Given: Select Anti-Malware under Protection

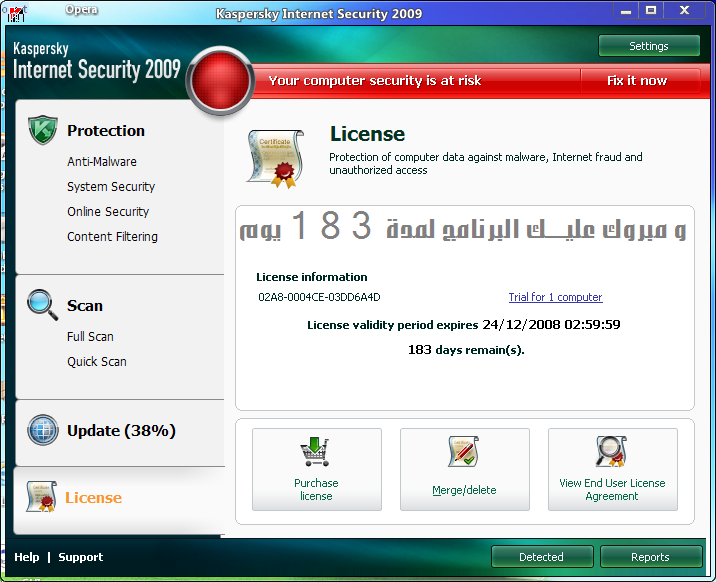Looking at the screenshot, I should coord(102,162).
